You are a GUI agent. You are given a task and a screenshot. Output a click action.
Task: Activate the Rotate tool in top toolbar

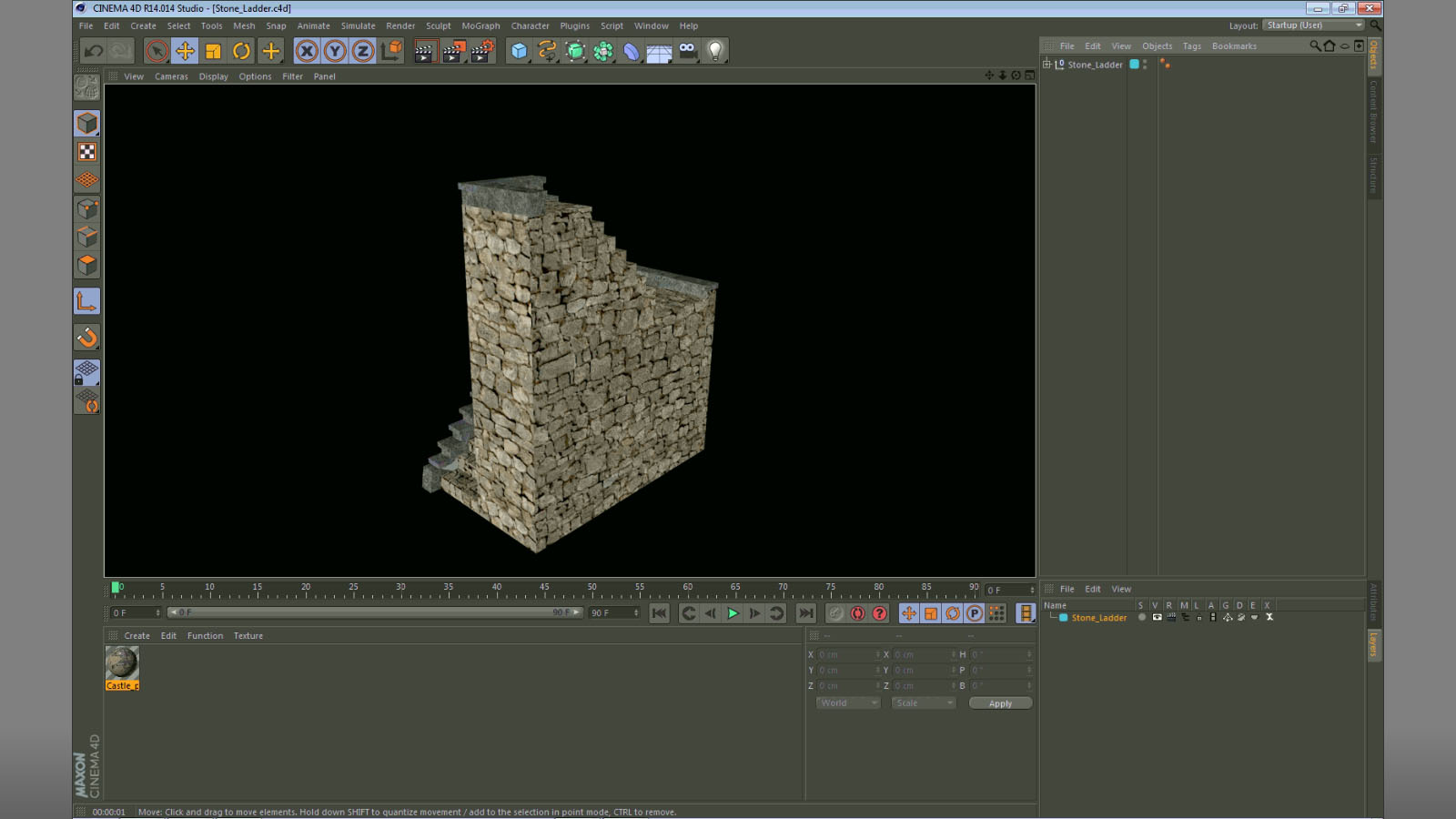tap(241, 51)
